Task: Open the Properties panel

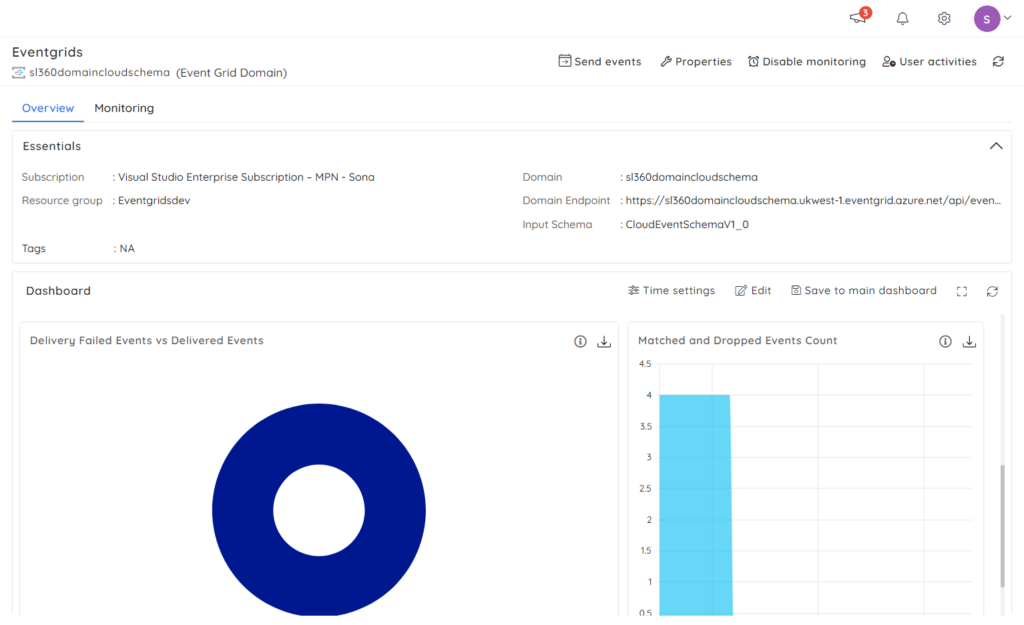Action: click(x=695, y=61)
